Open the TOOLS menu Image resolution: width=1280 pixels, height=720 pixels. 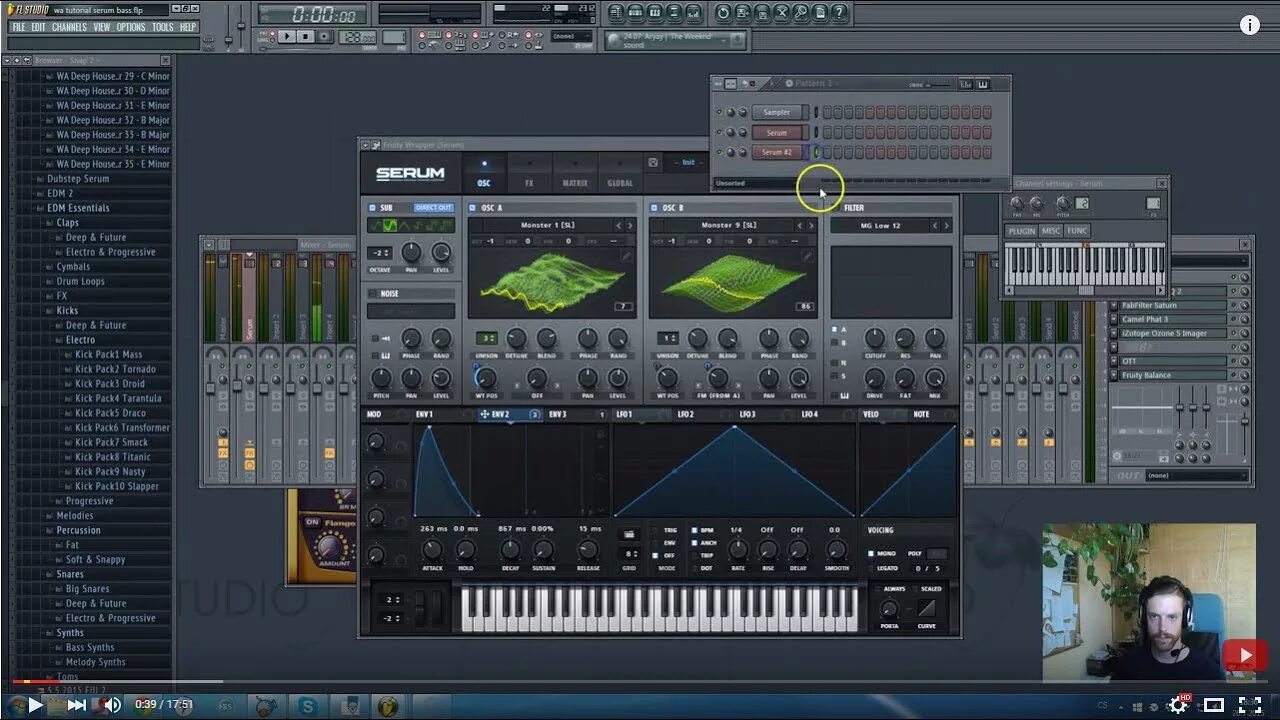163,27
